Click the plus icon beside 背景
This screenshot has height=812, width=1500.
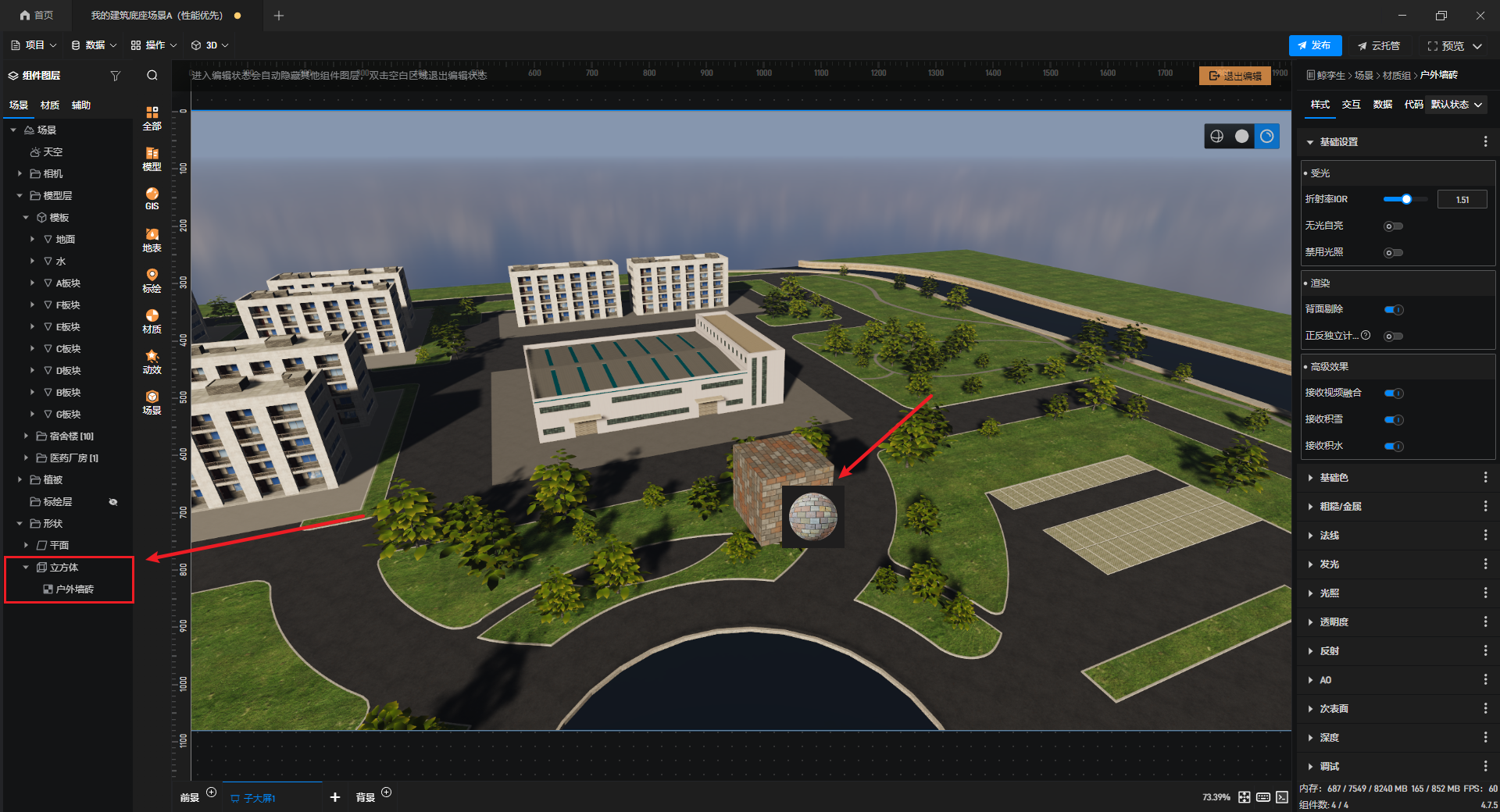pyautogui.click(x=386, y=792)
